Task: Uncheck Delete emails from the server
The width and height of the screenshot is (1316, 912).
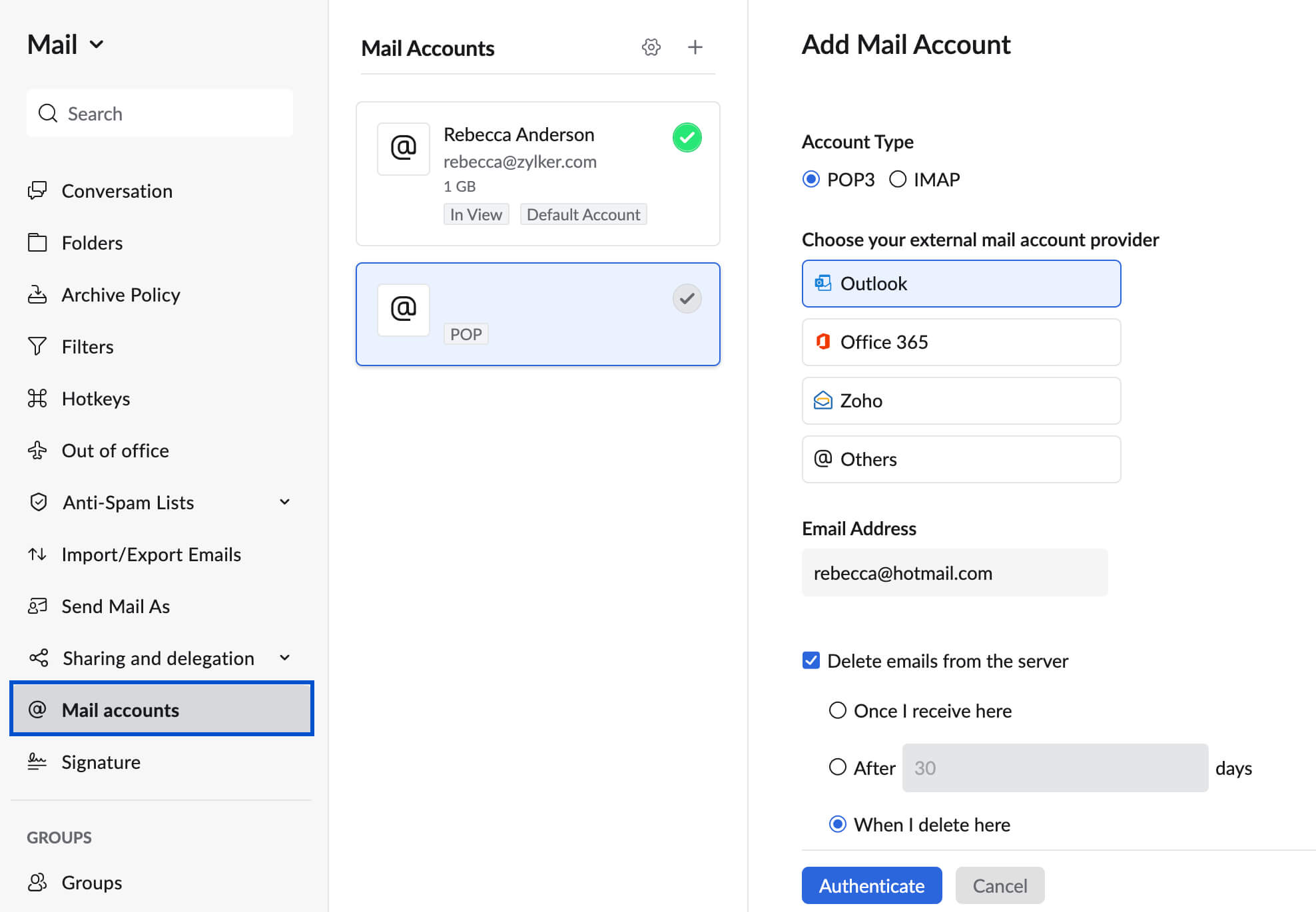Action: [811, 660]
